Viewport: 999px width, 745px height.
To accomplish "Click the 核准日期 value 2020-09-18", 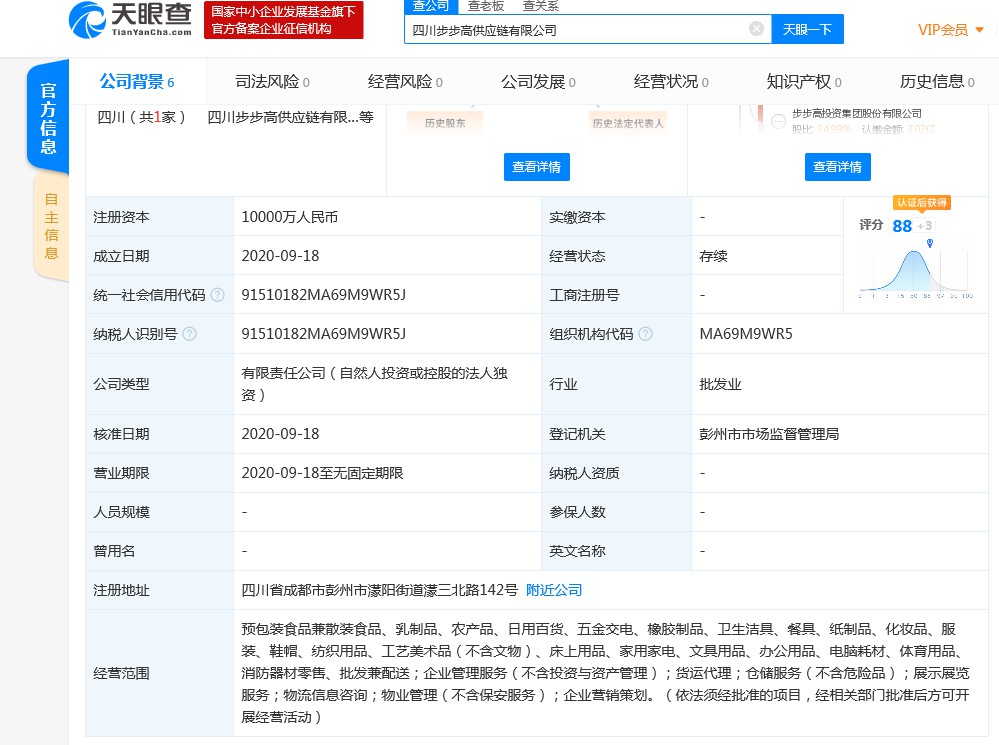I will coord(280,434).
